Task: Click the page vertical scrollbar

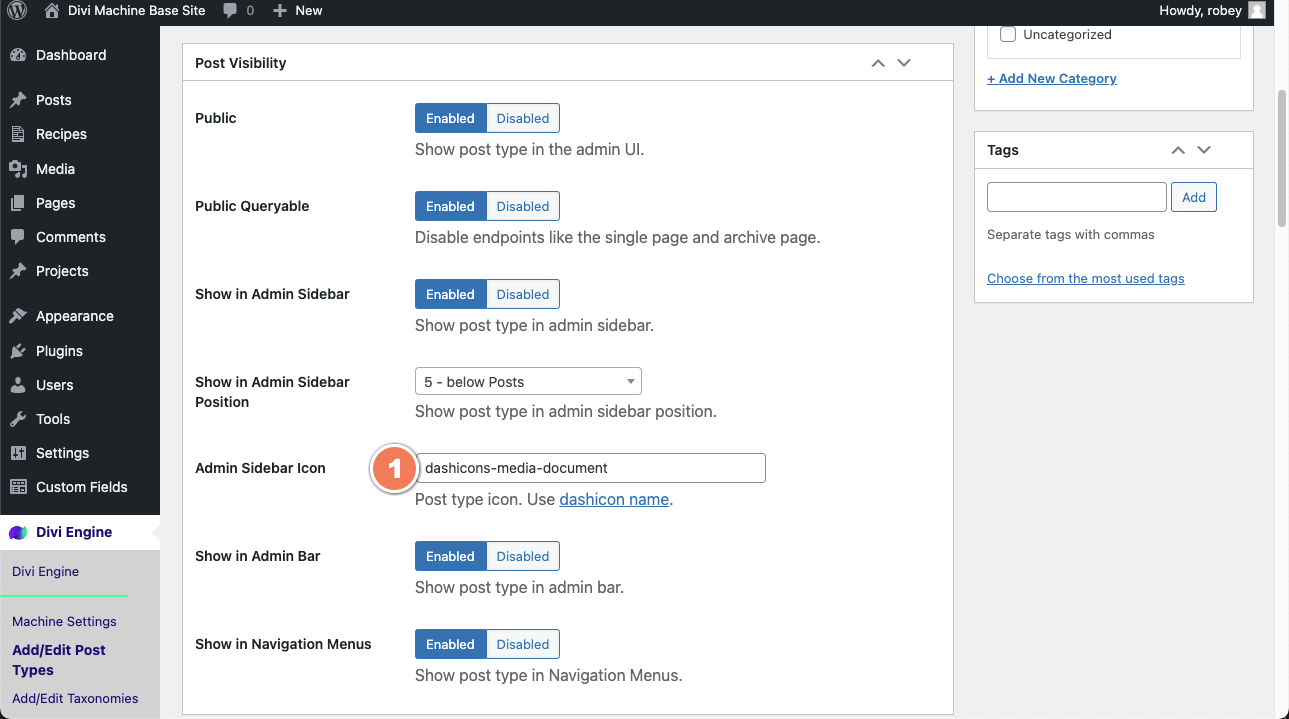Action: pyautogui.click(x=1282, y=160)
